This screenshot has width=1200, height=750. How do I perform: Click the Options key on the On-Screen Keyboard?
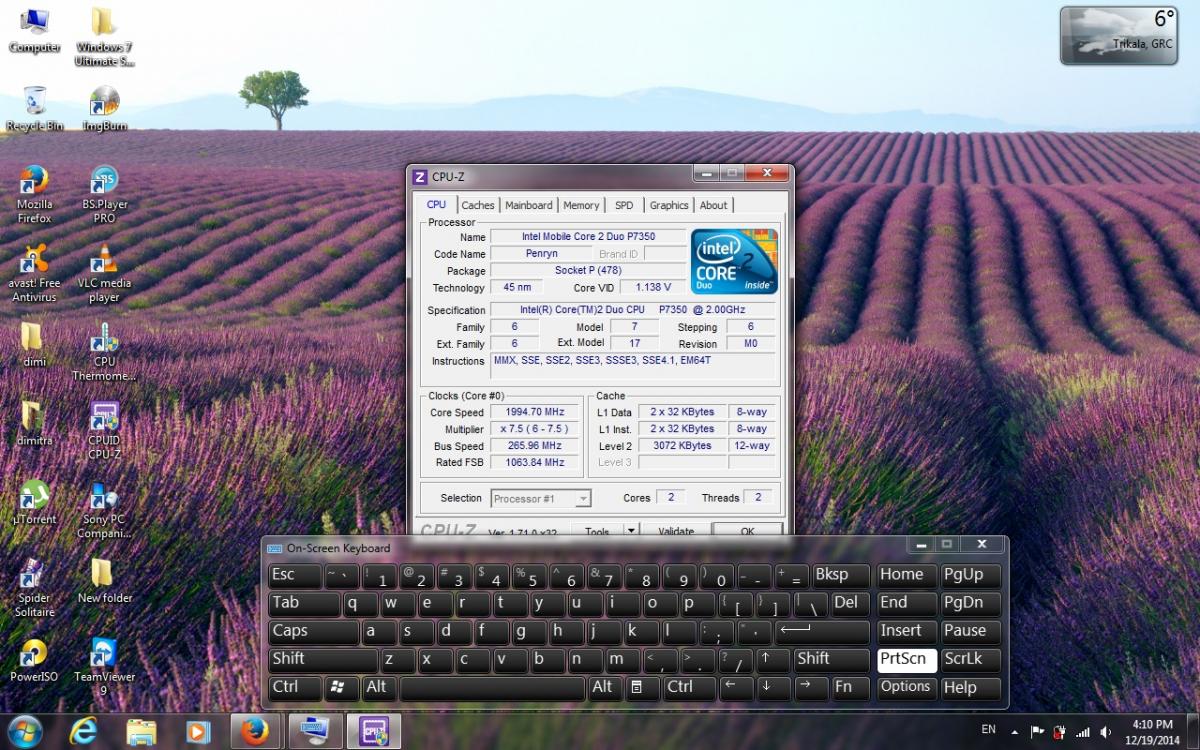[907, 687]
